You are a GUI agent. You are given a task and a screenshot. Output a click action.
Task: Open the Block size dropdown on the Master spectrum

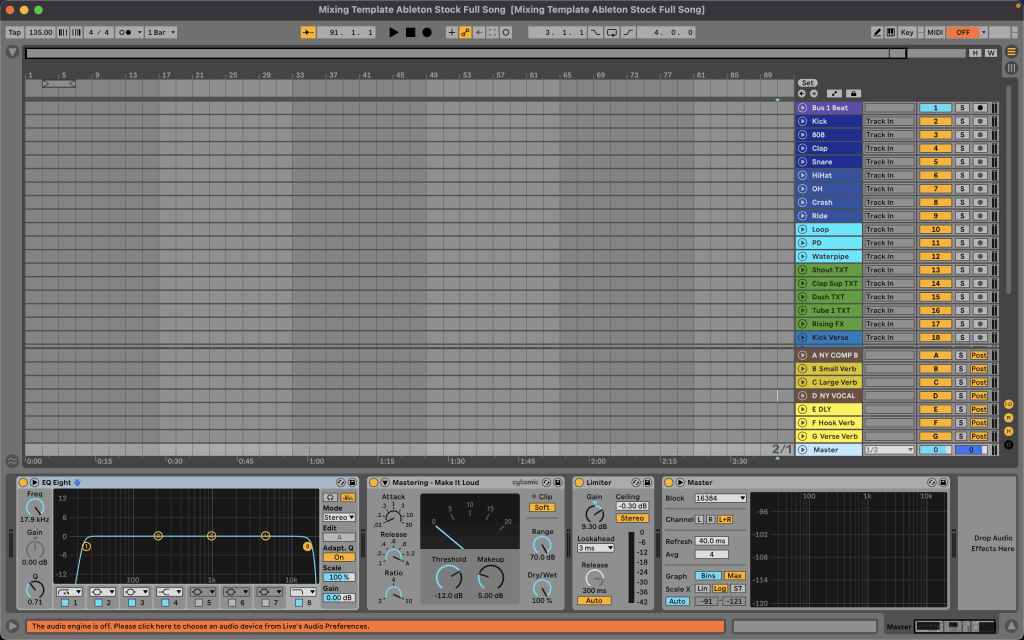(718, 497)
